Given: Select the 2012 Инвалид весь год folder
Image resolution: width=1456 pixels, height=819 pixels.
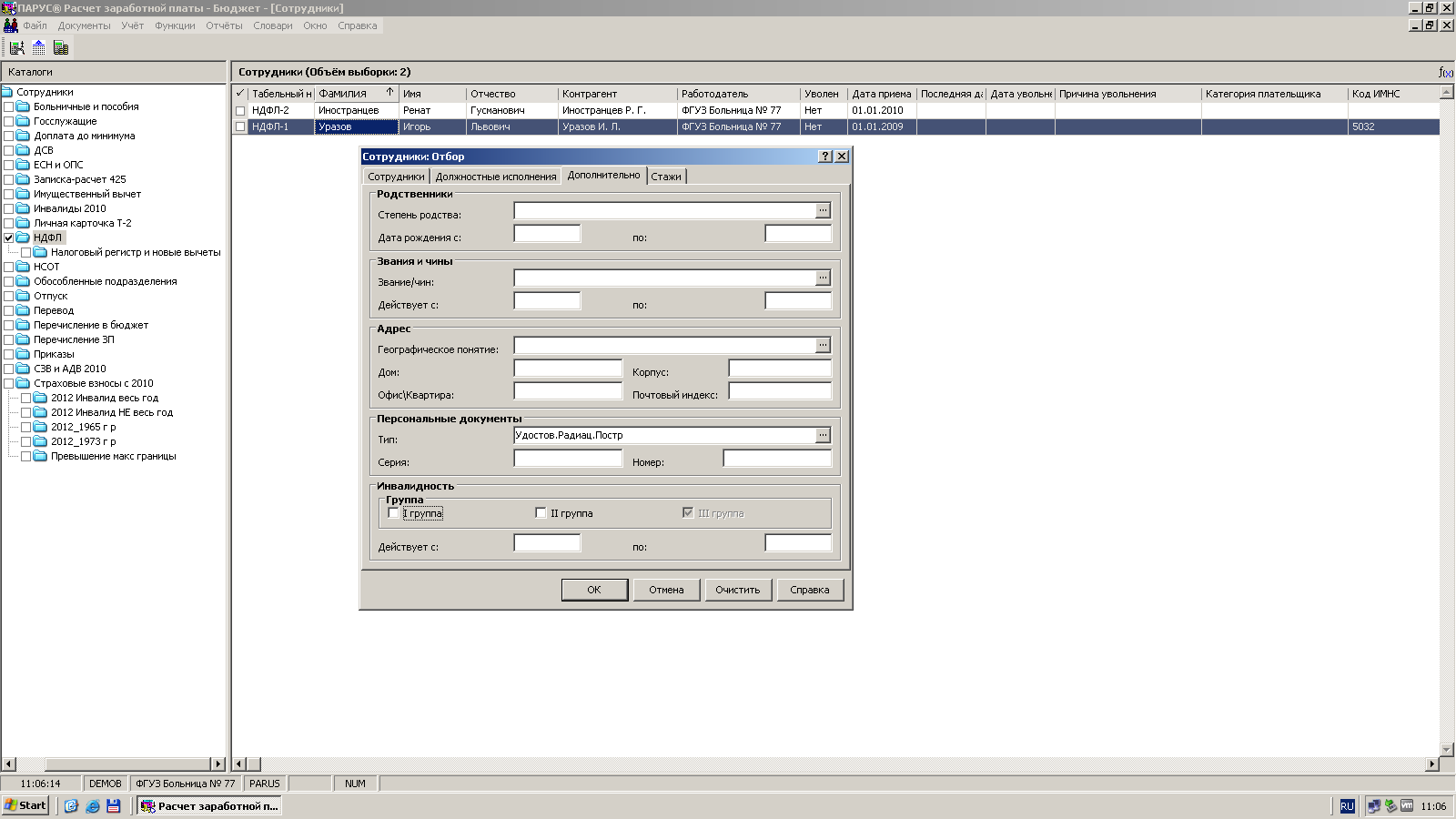Looking at the screenshot, I should coord(105,398).
